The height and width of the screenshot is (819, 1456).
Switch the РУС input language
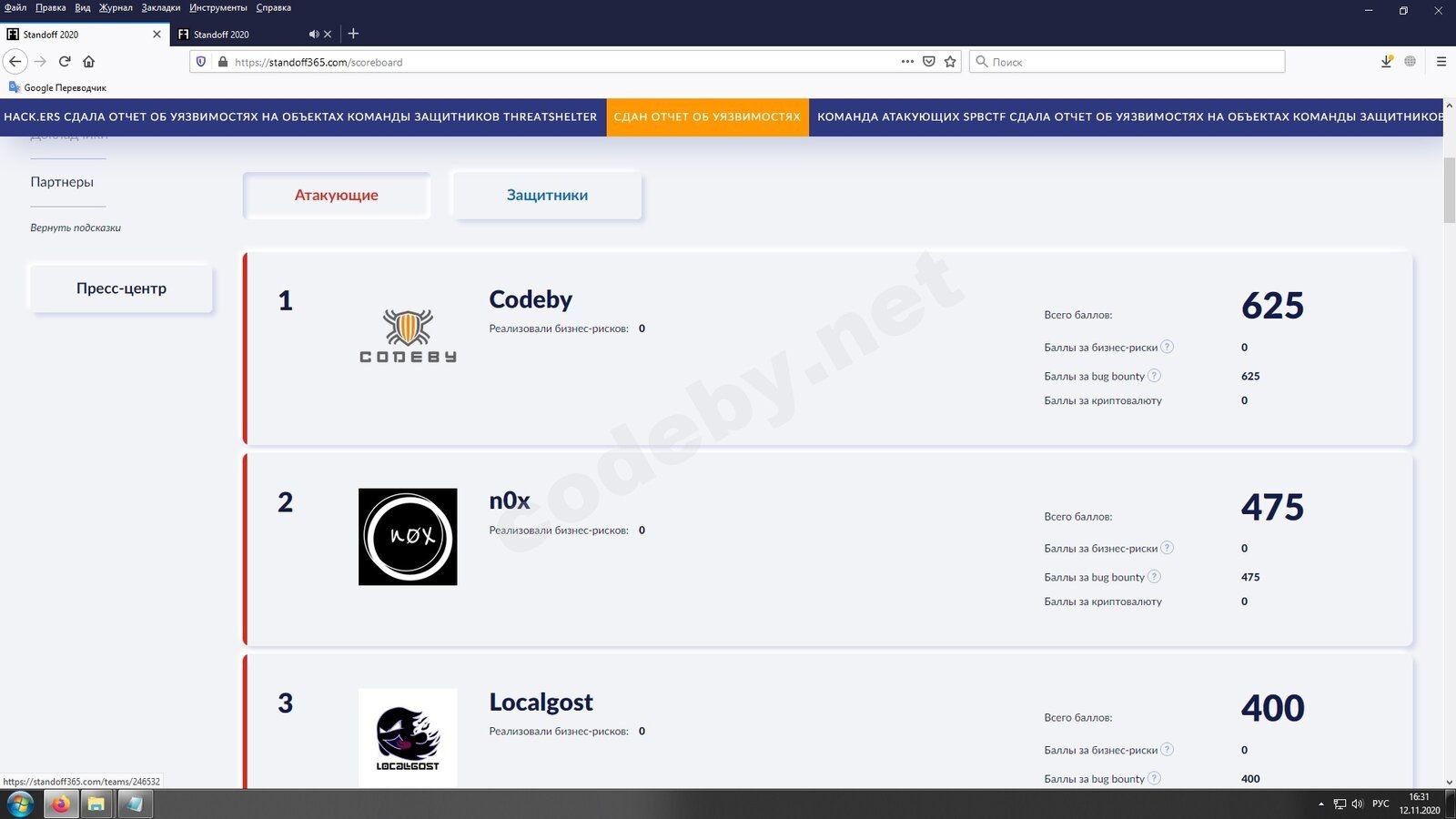point(1380,804)
